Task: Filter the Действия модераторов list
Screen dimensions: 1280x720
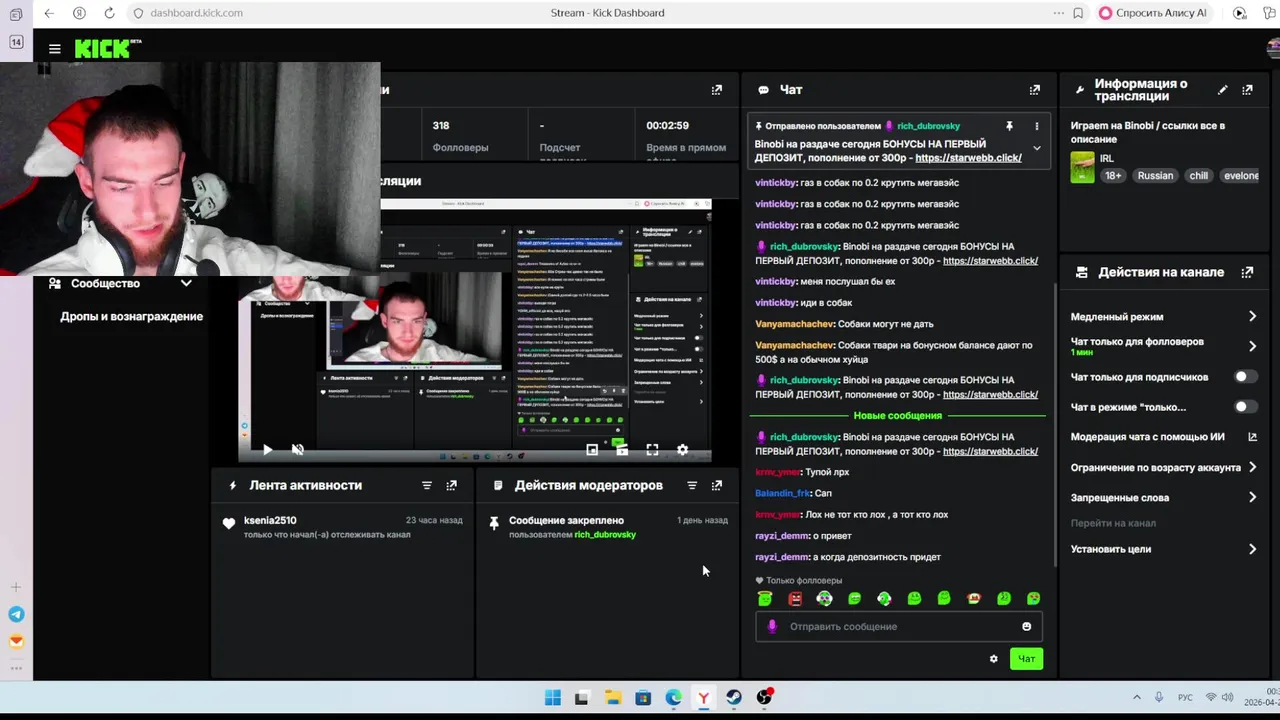Action: pyautogui.click(x=692, y=485)
